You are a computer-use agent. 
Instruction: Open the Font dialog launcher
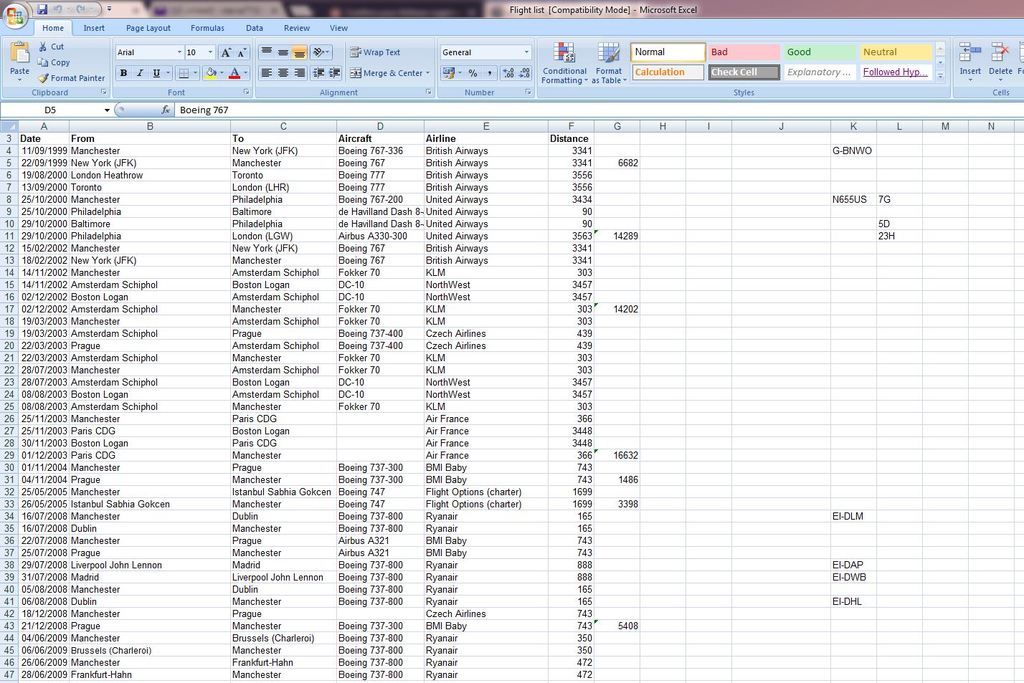246,92
